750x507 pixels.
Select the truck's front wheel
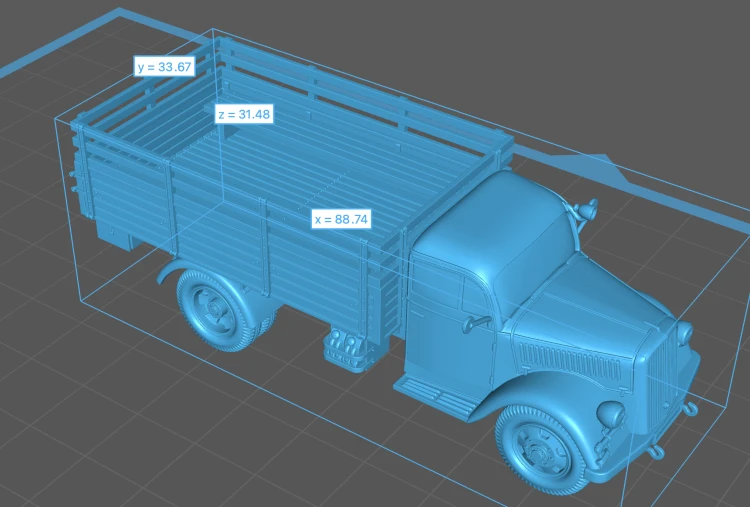[x=541, y=449]
